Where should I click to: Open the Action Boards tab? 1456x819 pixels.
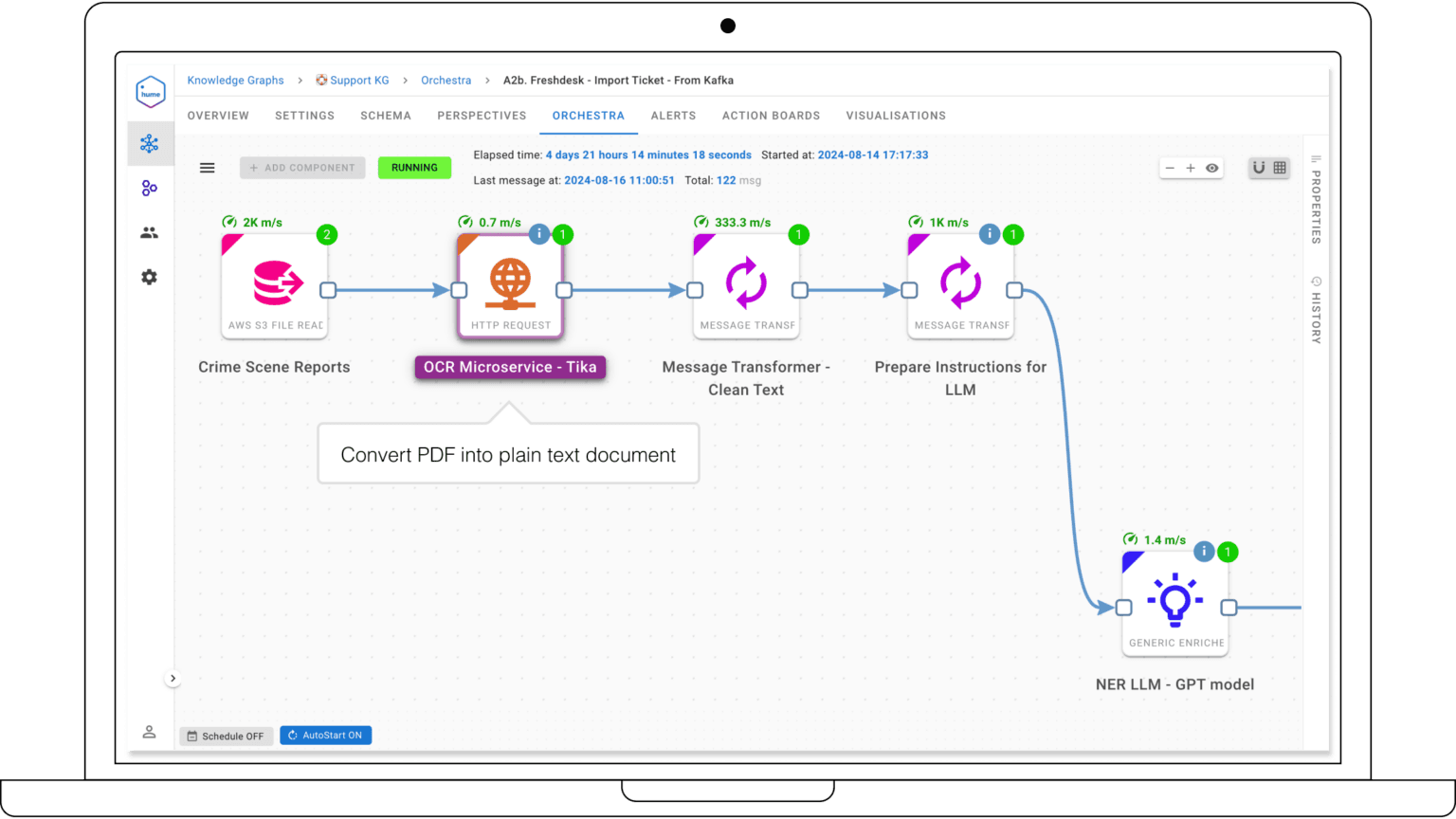771,115
